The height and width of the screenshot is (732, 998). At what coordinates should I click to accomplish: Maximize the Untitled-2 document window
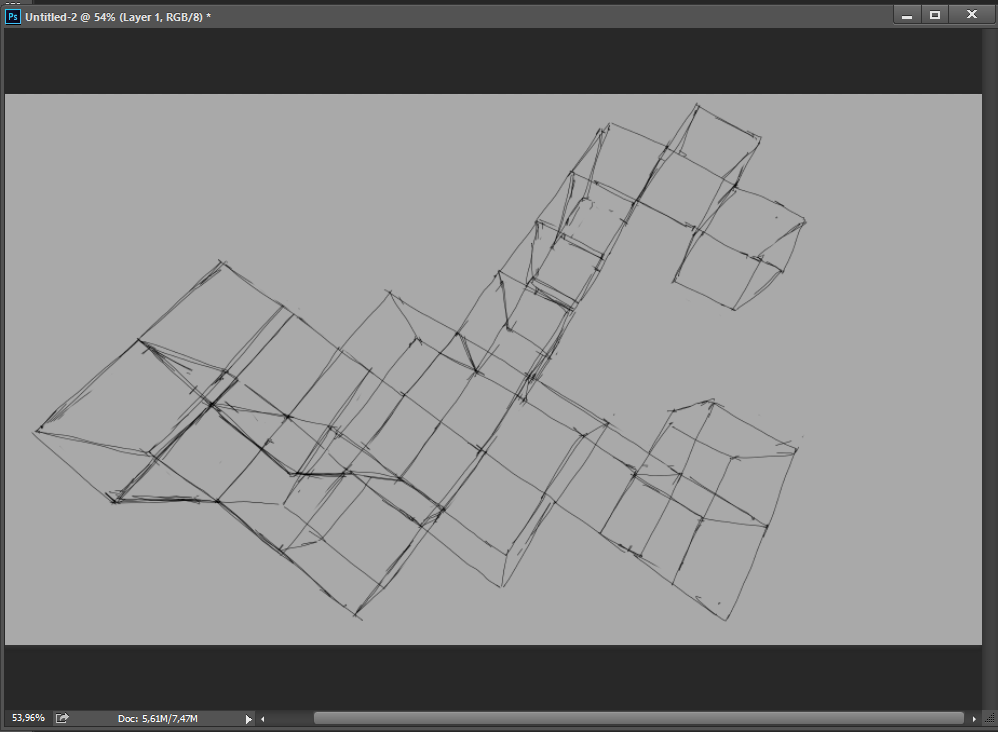tap(935, 15)
